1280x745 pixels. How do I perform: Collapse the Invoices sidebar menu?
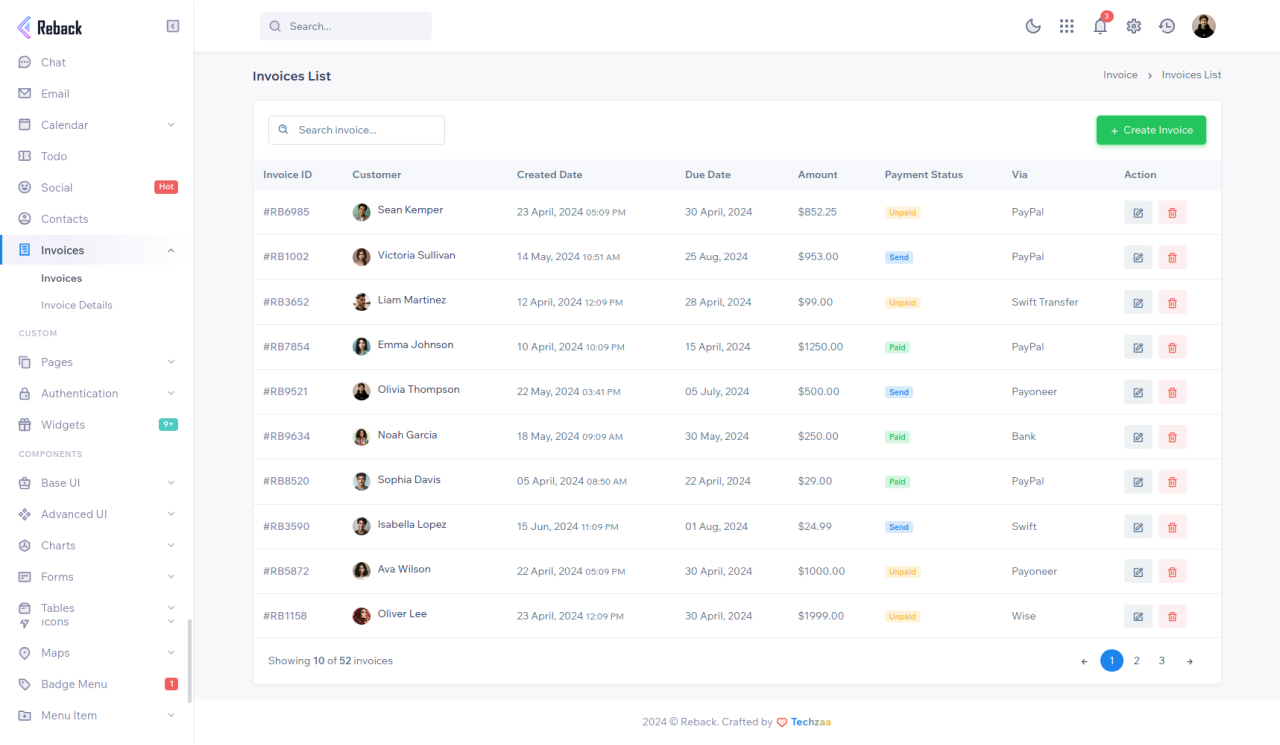pos(96,250)
